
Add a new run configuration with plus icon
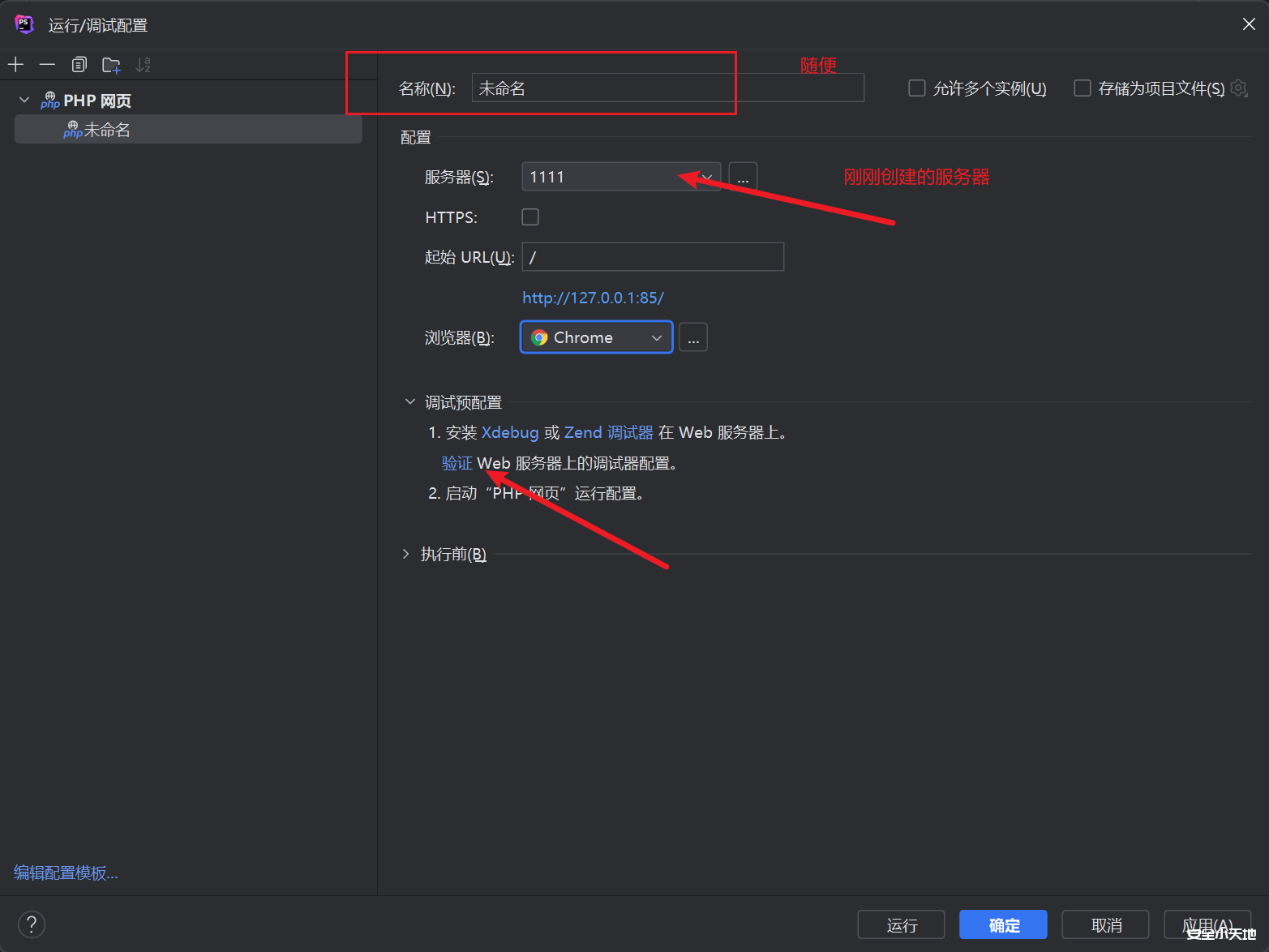coord(15,64)
